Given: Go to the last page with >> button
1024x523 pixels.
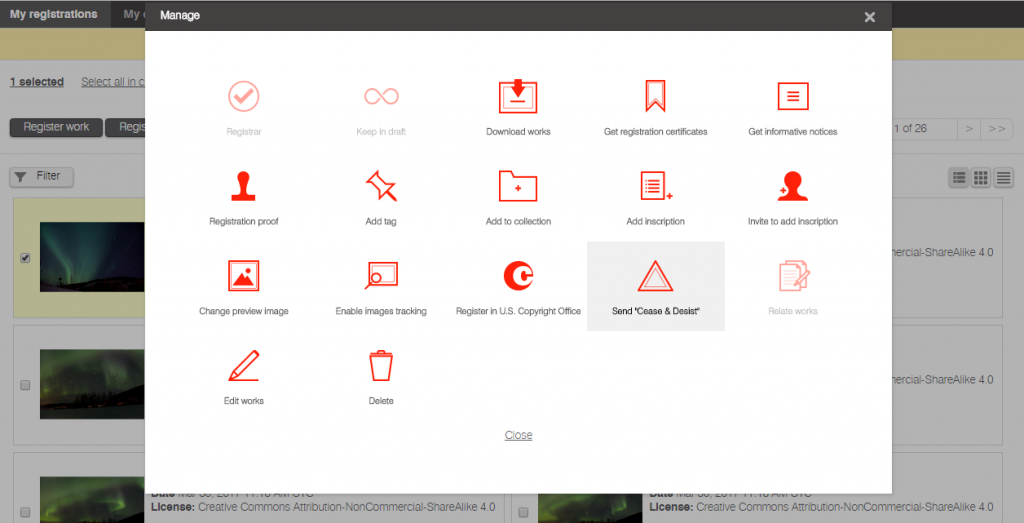Looking at the screenshot, I should point(997,129).
